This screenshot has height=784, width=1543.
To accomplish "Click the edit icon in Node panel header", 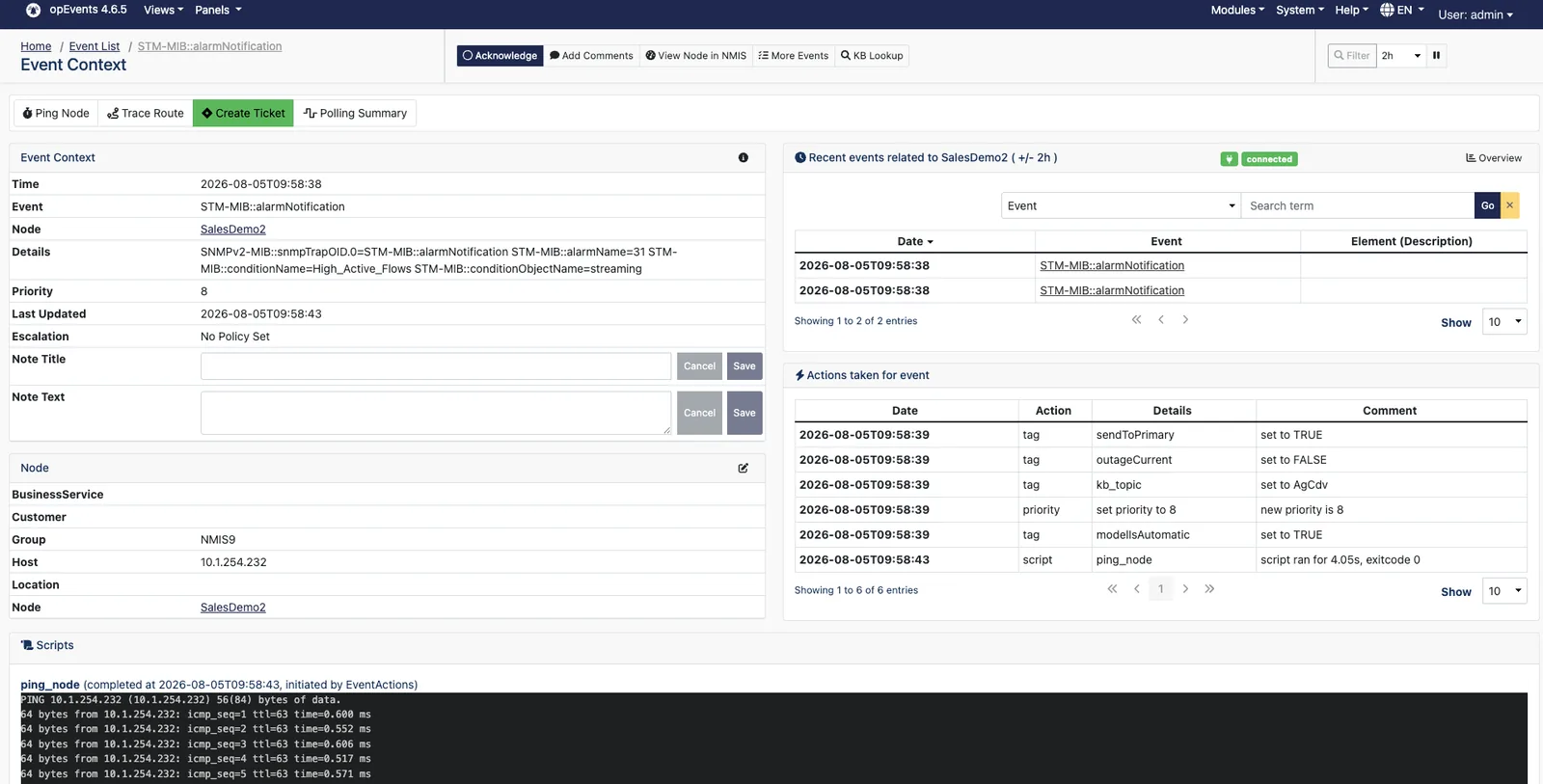I will click(743, 468).
